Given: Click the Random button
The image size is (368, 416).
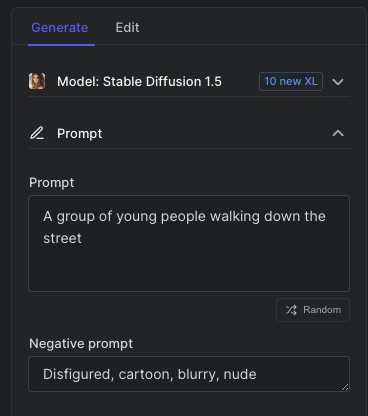Looking at the screenshot, I should [x=313, y=310].
